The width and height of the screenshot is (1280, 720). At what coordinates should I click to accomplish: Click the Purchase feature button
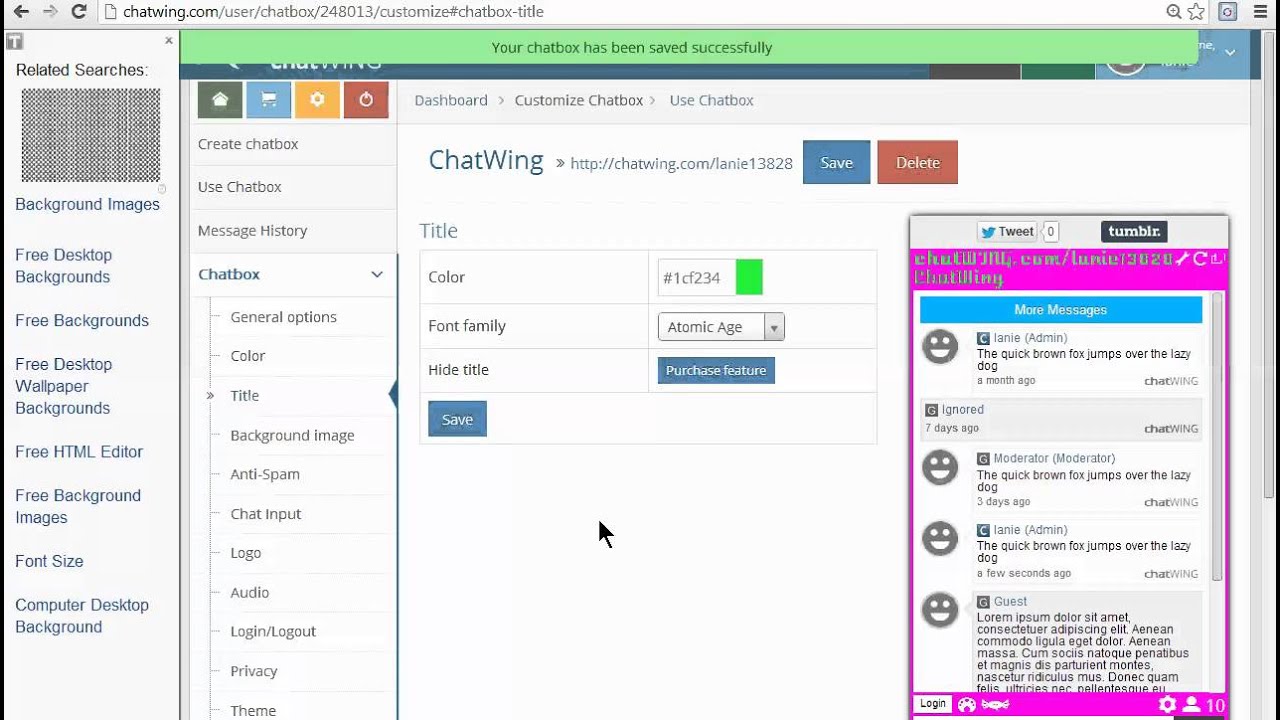pos(716,370)
